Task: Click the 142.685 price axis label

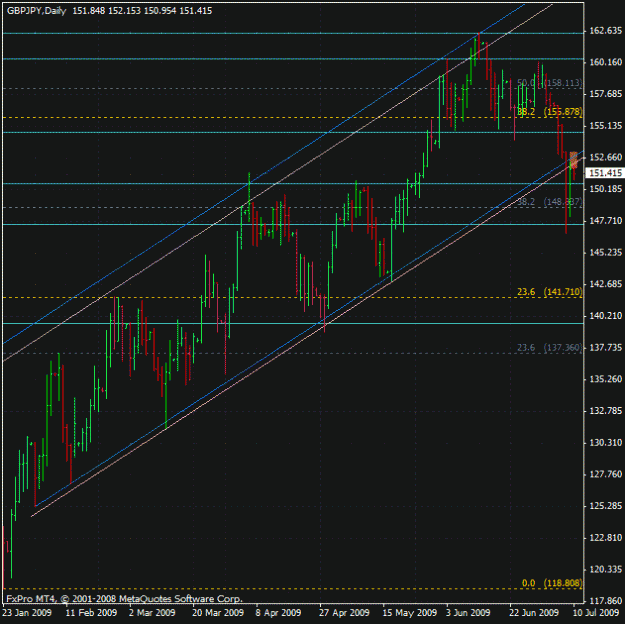Action: pos(605,284)
